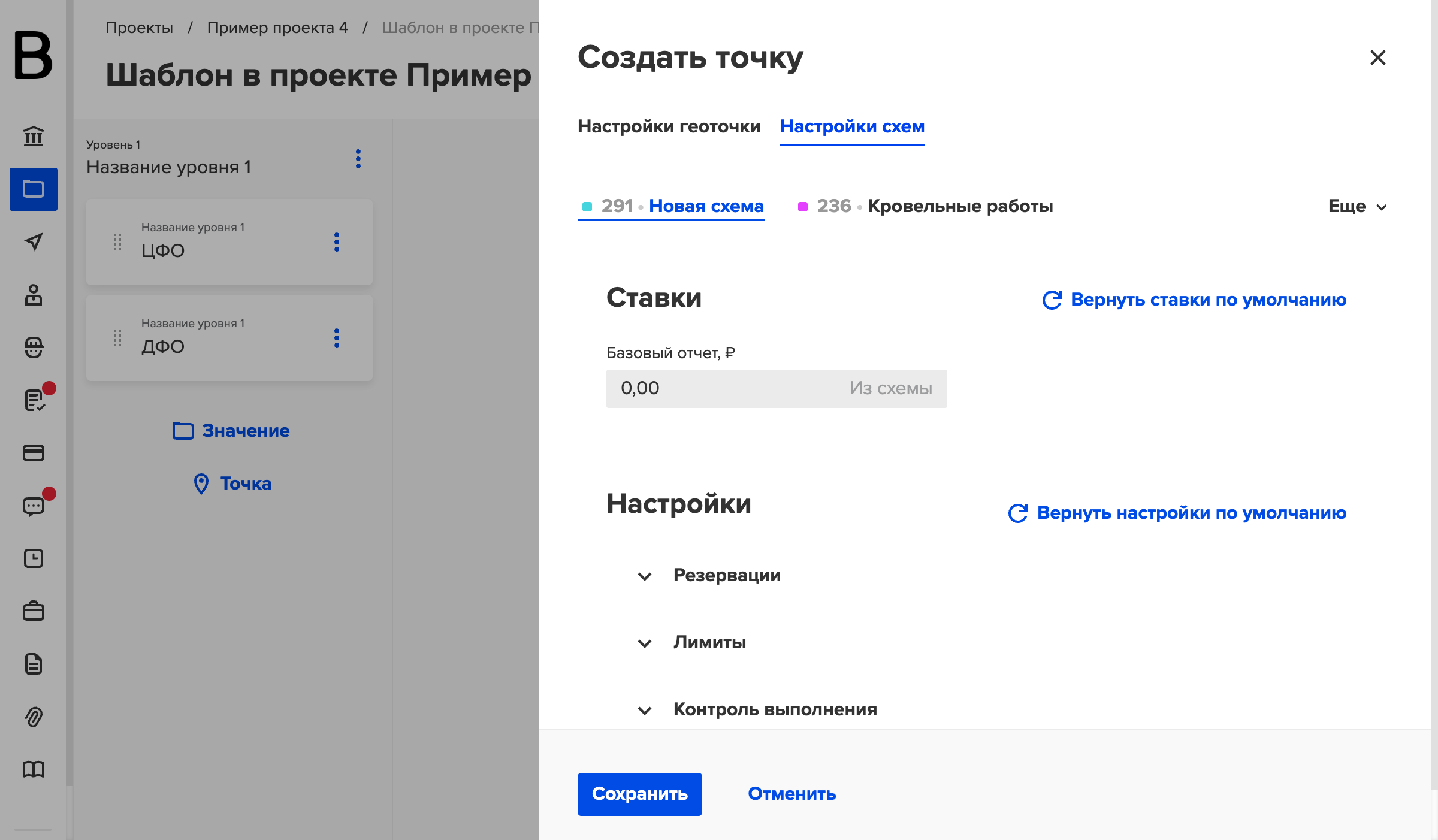The width and height of the screenshot is (1438, 840).
Task: Open the Еще dropdown of schemes
Action: pyautogui.click(x=1358, y=207)
